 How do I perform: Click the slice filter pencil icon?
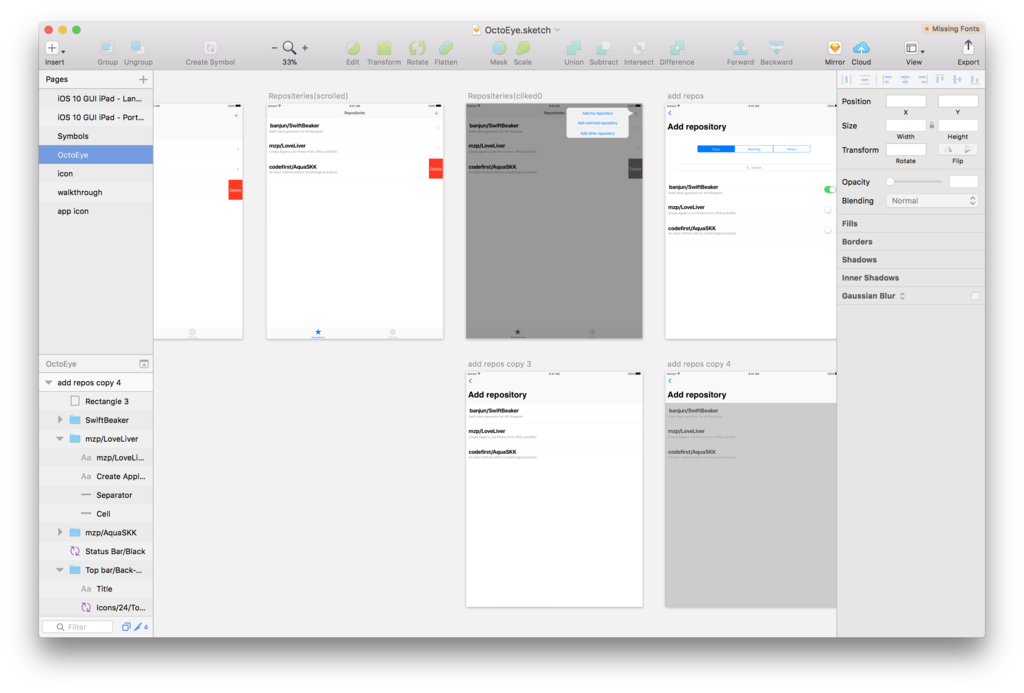click(140, 627)
